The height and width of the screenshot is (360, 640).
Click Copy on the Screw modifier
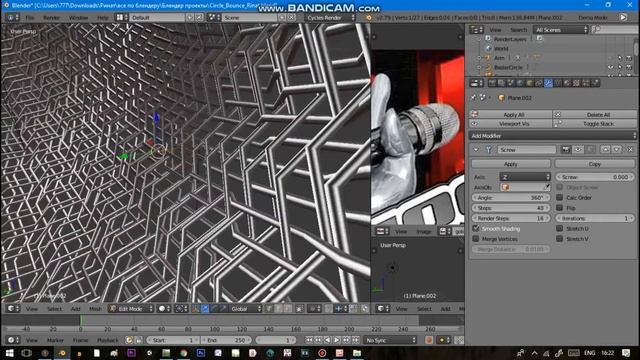pyautogui.click(x=595, y=164)
